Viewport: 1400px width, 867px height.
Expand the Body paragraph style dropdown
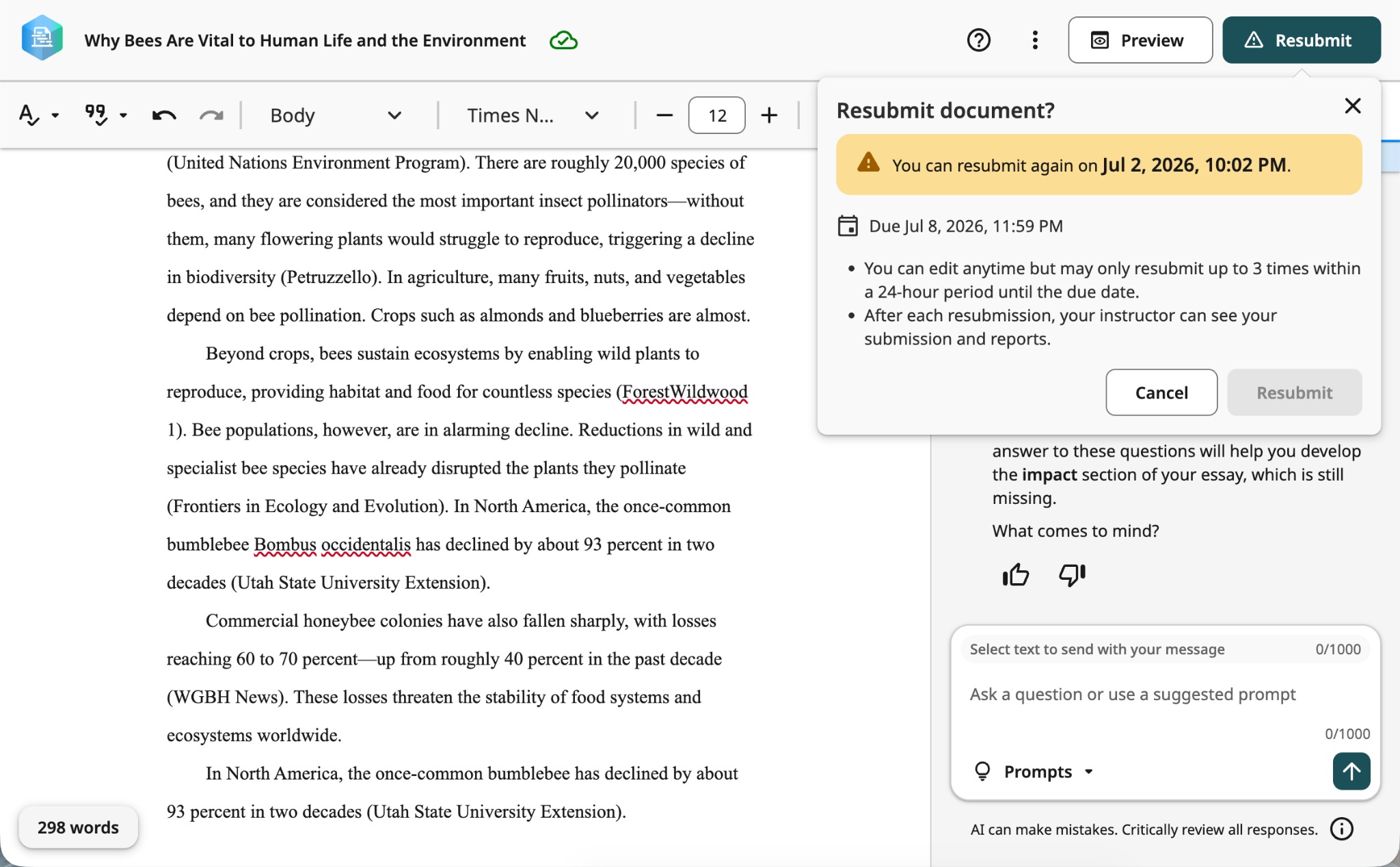click(x=336, y=115)
